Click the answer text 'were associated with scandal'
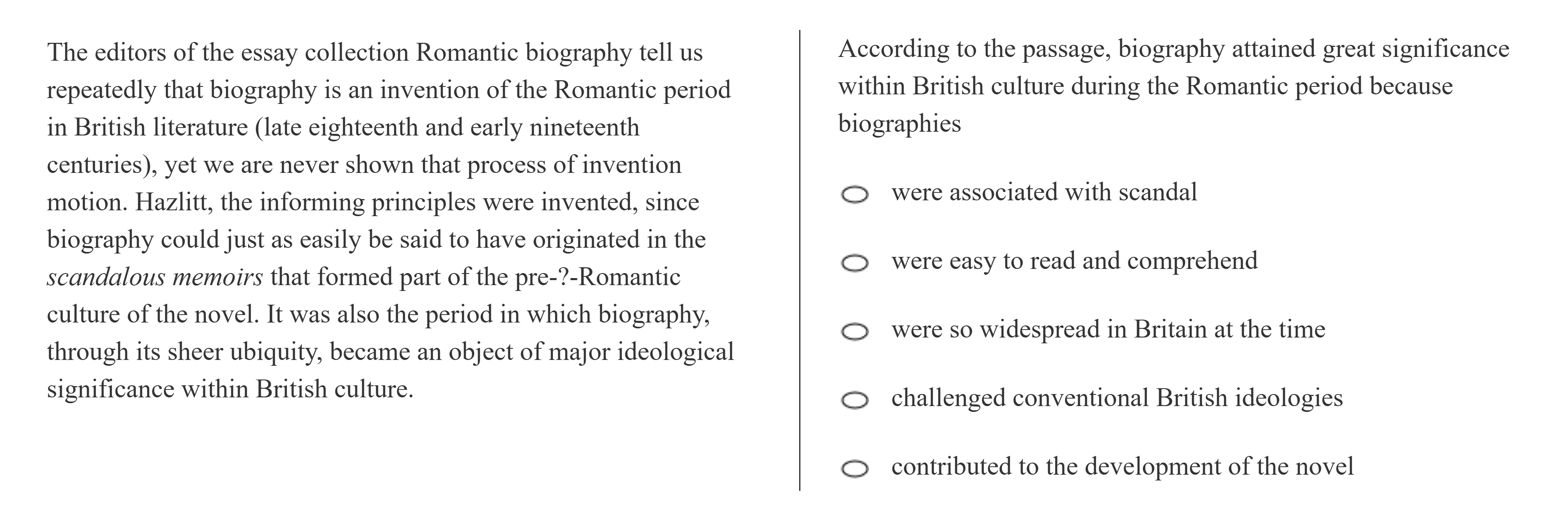Screen dimensions: 1568x510 tap(1044, 192)
